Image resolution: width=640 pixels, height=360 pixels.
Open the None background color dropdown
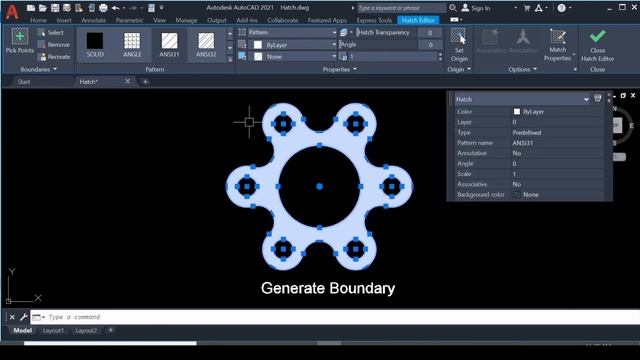[293, 57]
